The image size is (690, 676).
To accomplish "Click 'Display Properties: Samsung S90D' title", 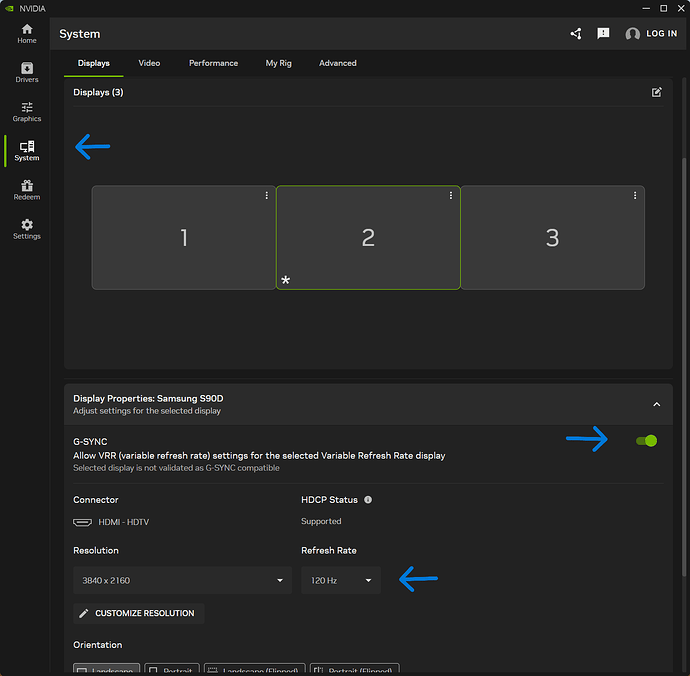I will [148, 398].
